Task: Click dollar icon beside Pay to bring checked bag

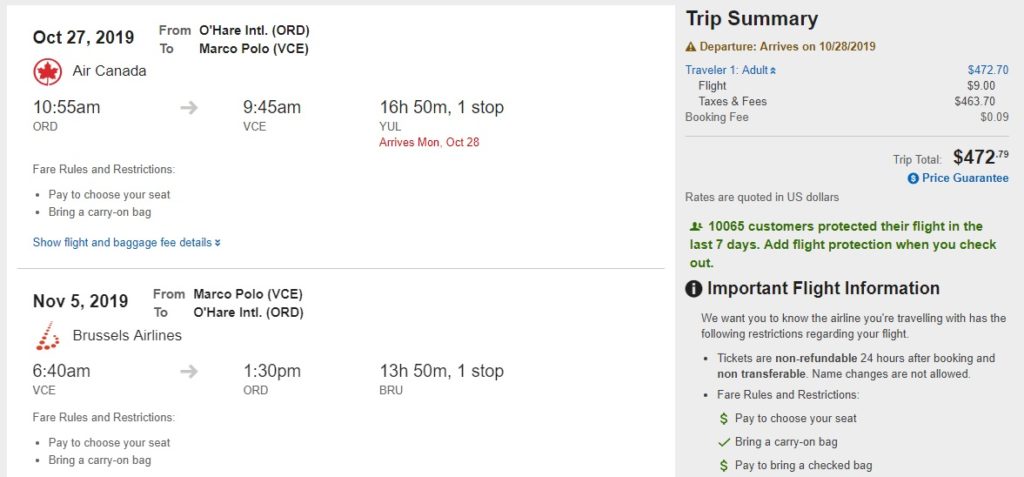Action: 724,466
